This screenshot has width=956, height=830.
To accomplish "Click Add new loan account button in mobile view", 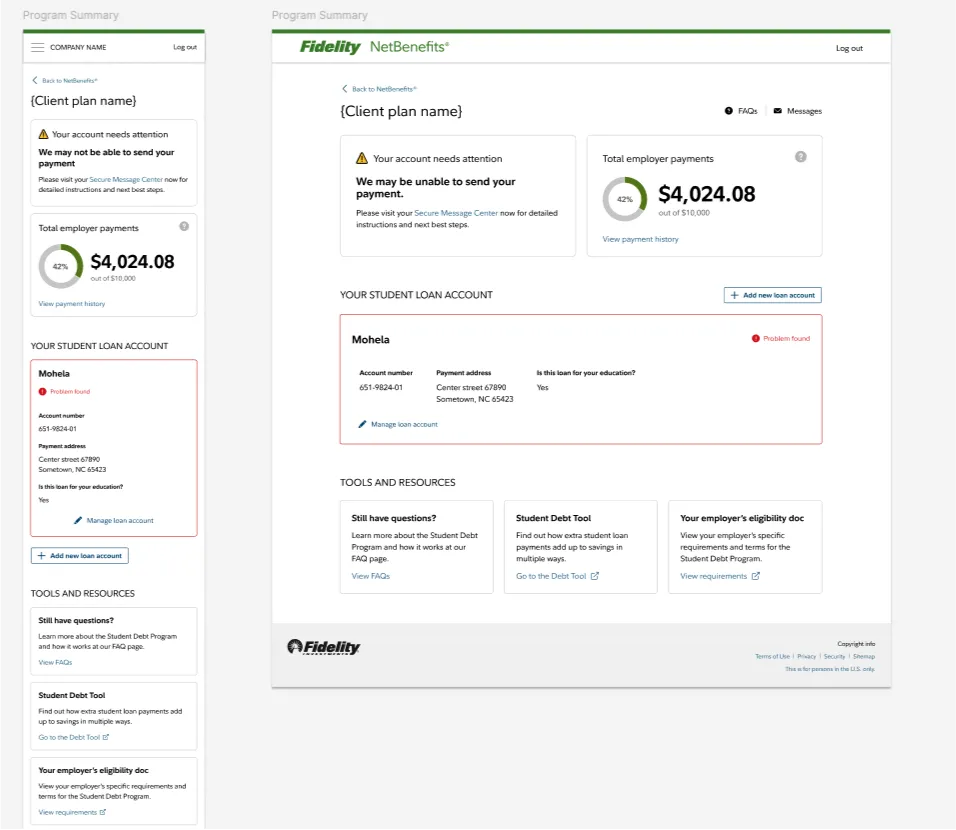I will point(80,556).
